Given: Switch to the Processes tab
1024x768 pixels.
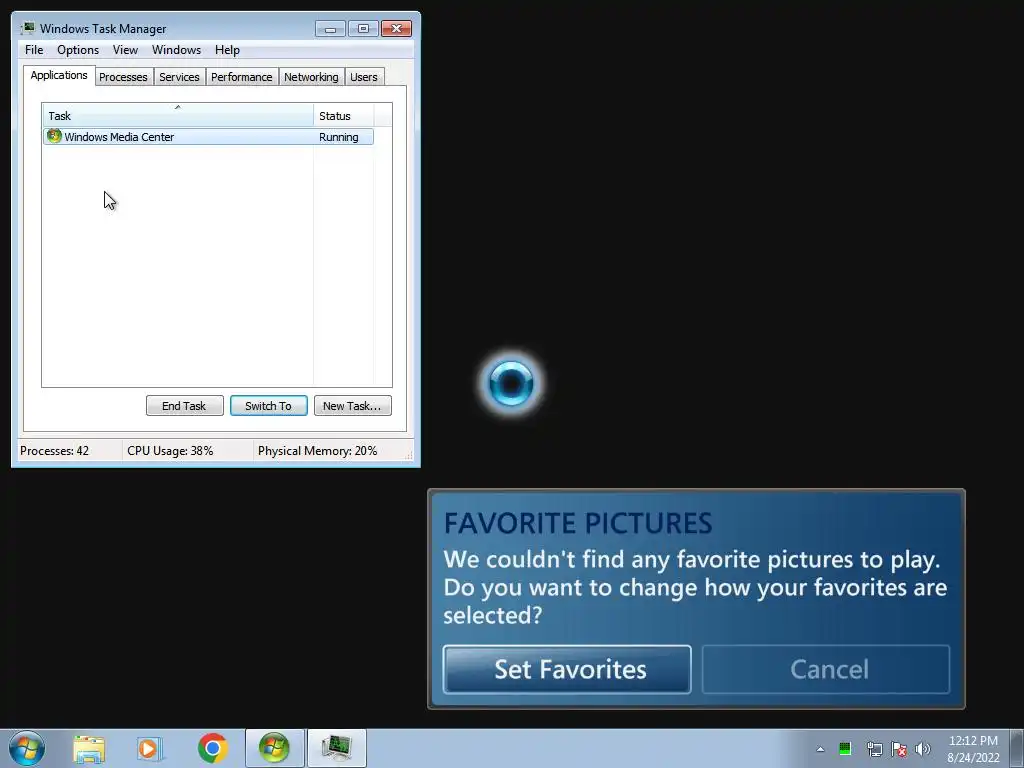Looking at the screenshot, I should 123,77.
